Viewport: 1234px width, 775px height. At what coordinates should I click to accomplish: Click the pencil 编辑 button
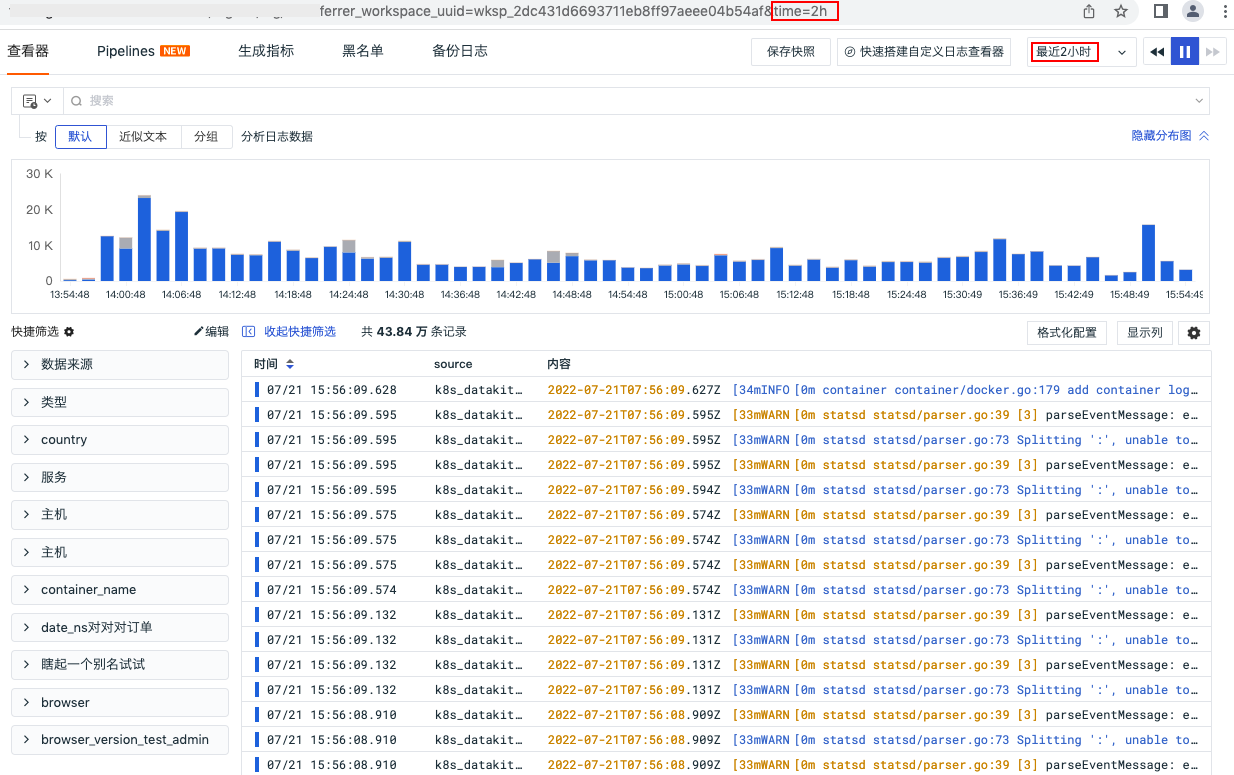[211, 332]
